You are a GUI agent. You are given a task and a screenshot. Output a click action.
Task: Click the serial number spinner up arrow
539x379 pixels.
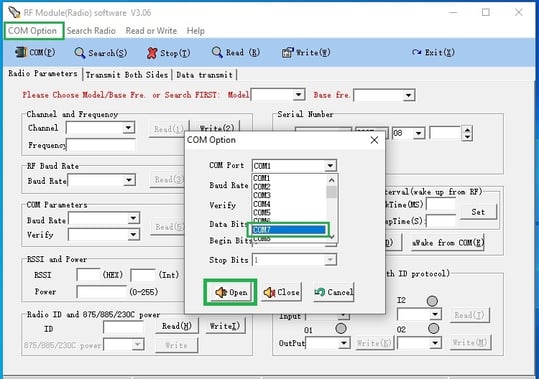tap(467, 130)
